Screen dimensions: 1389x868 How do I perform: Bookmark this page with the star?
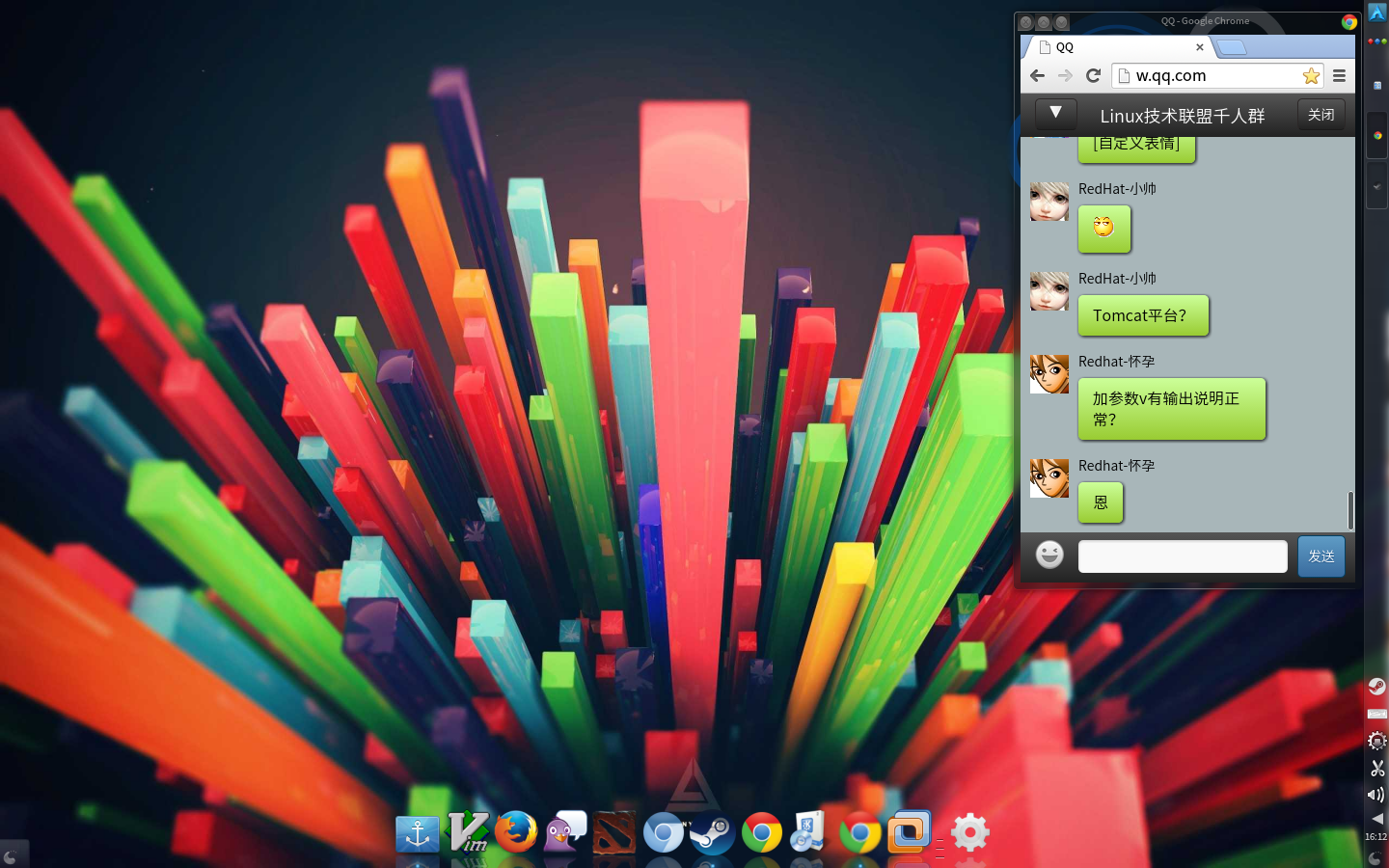pyautogui.click(x=1311, y=75)
